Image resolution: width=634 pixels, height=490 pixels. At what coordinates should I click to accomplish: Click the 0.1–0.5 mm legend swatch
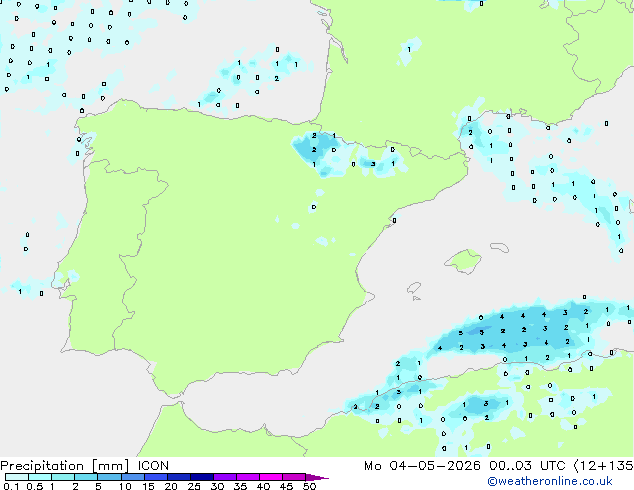[x=17, y=477]
